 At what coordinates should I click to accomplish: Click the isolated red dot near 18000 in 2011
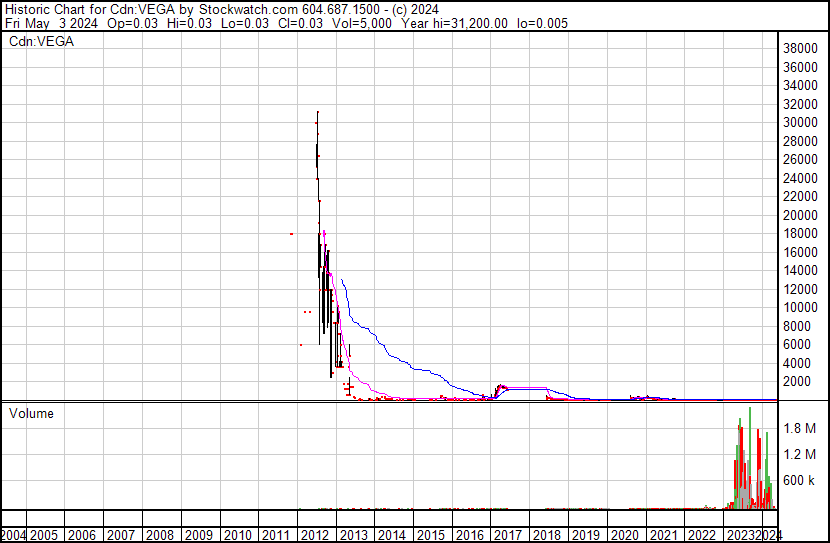[x=291, y=234]
